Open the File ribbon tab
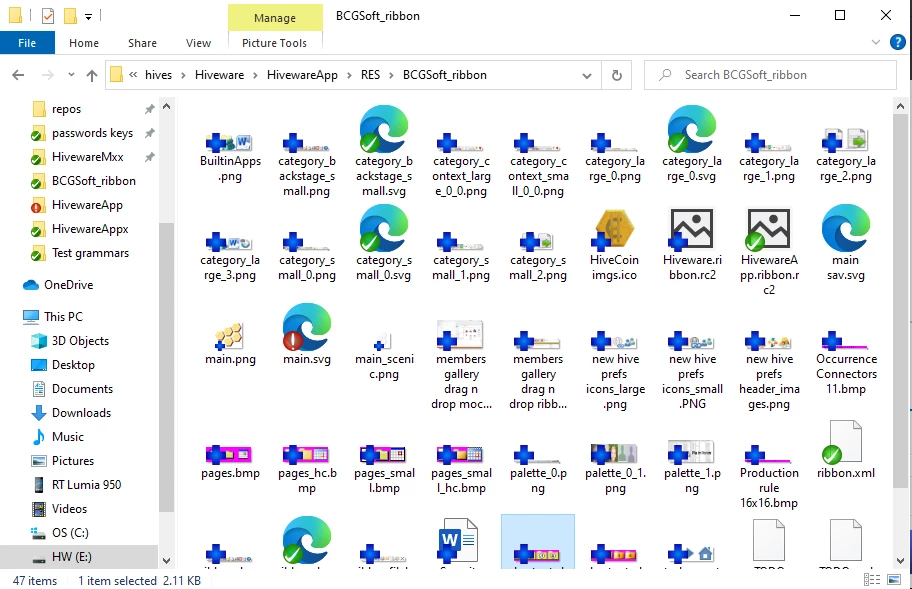The image size is (912, 589). coord(27,43)
